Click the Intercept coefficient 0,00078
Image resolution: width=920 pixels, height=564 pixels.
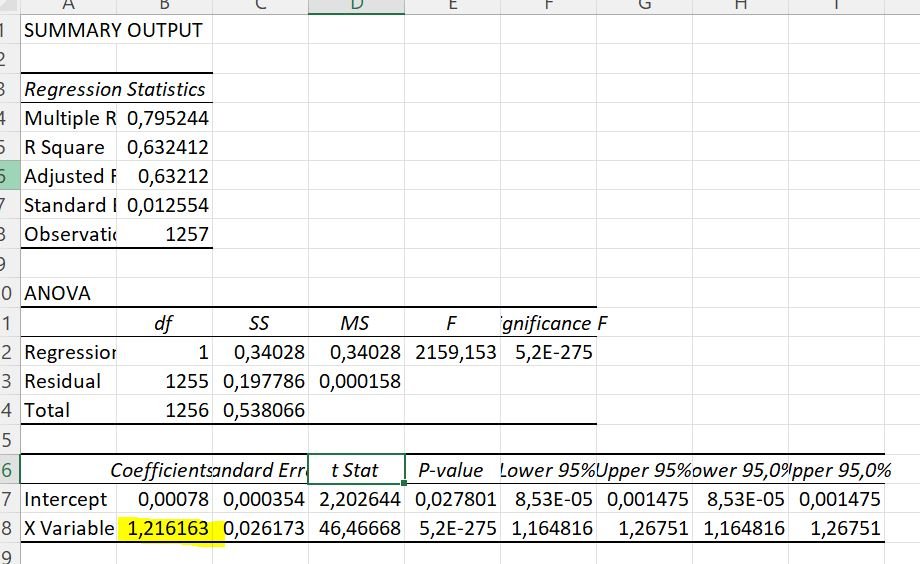(x=173, y=499)
